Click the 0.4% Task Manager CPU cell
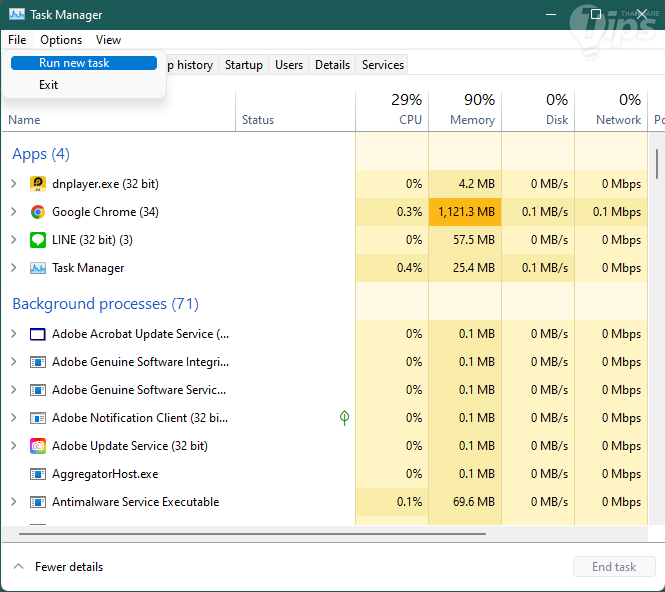Viewport: 665px width, 592px height. click(x=392, y=268)
